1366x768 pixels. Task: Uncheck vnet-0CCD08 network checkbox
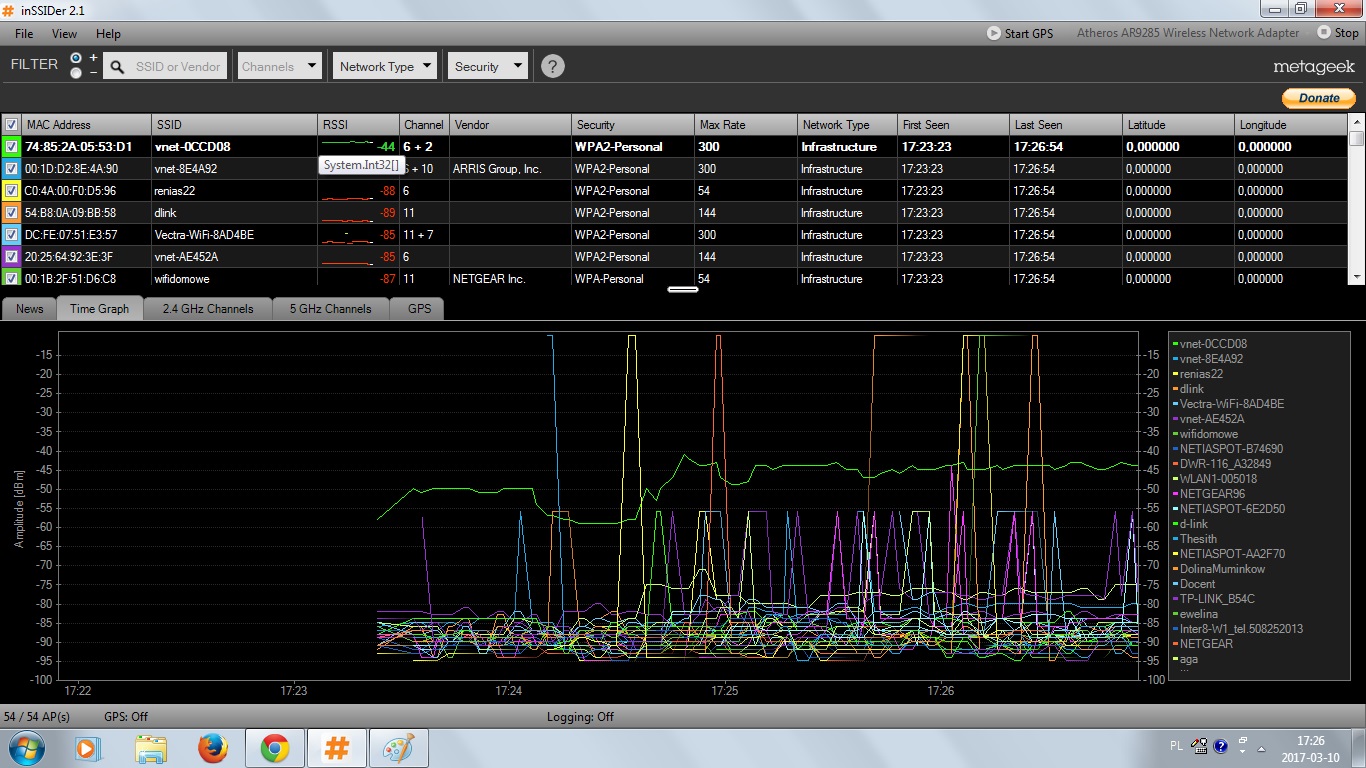coord(11,147)
